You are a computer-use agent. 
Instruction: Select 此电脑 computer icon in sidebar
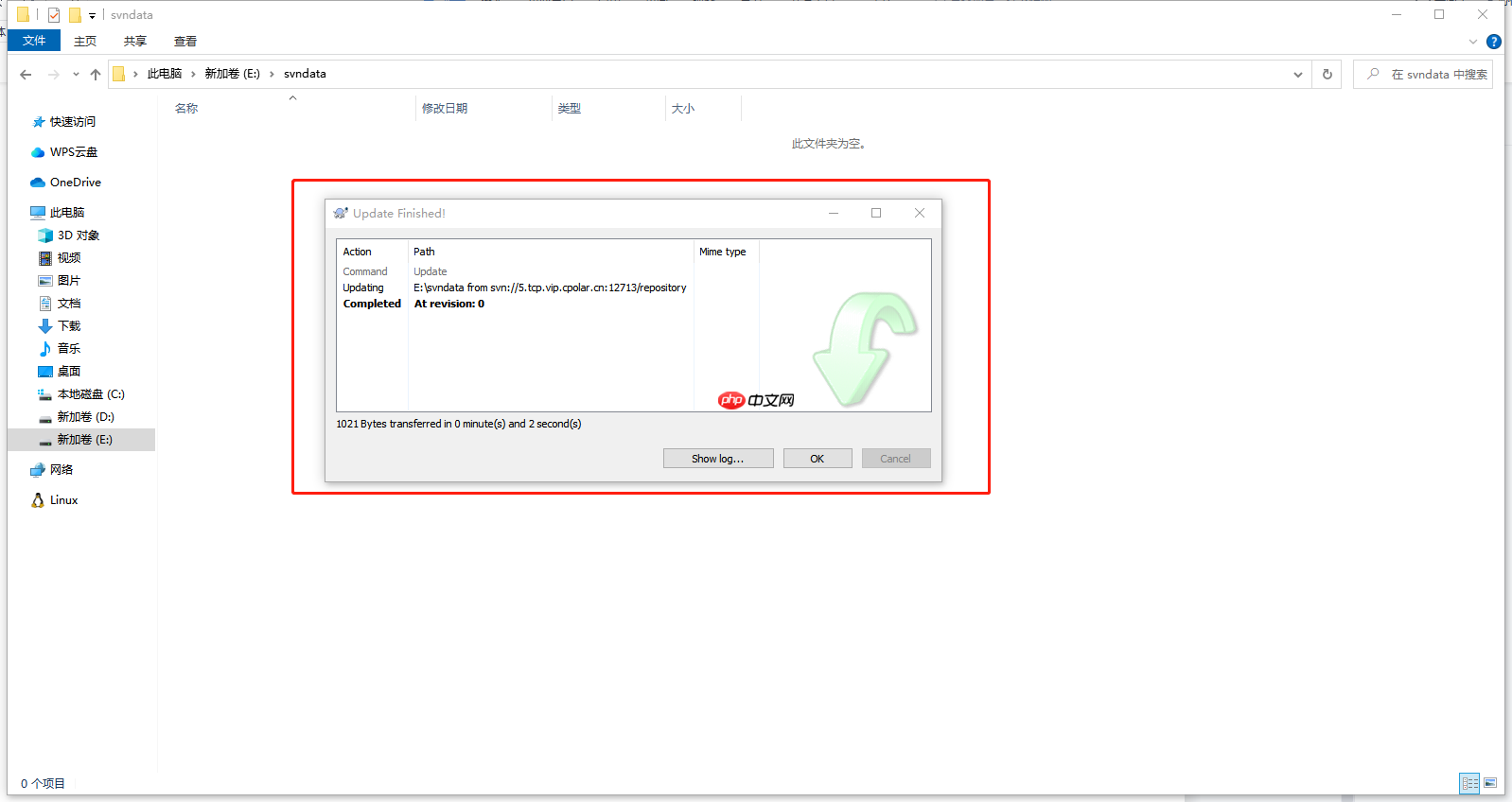pyautogui.click(x=38, y=213)
